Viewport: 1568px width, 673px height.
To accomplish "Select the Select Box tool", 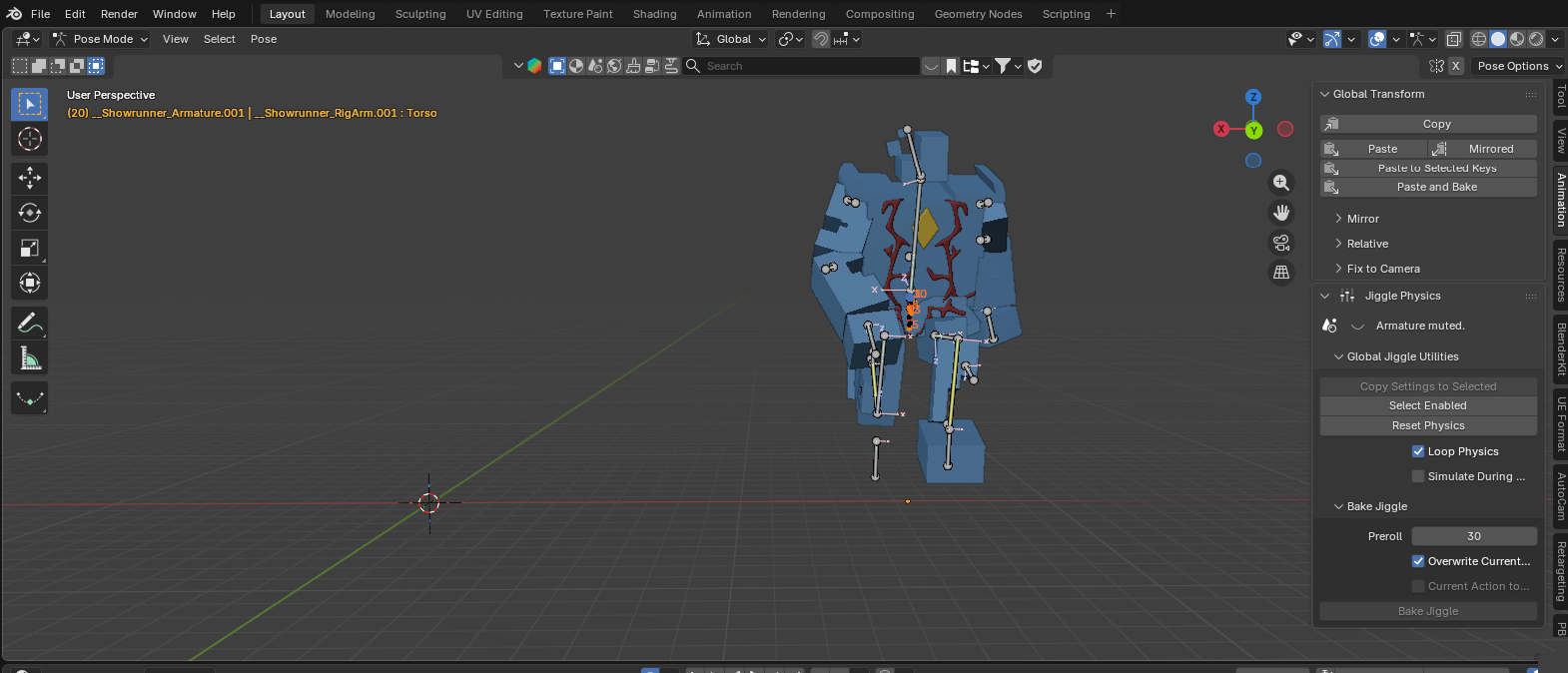I will pyautogui.click(x=30, y=104).
